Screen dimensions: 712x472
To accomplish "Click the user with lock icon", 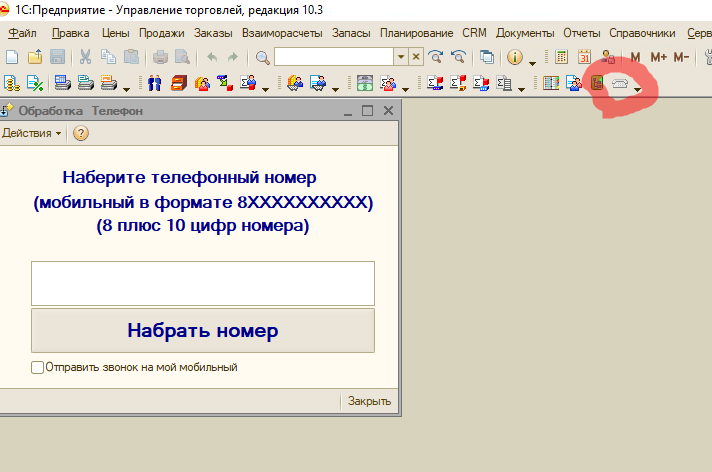I will coord(608,57).
